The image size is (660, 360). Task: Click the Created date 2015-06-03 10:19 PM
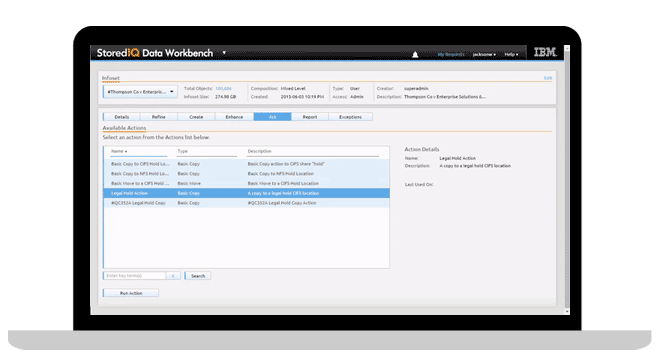(302, 97)
